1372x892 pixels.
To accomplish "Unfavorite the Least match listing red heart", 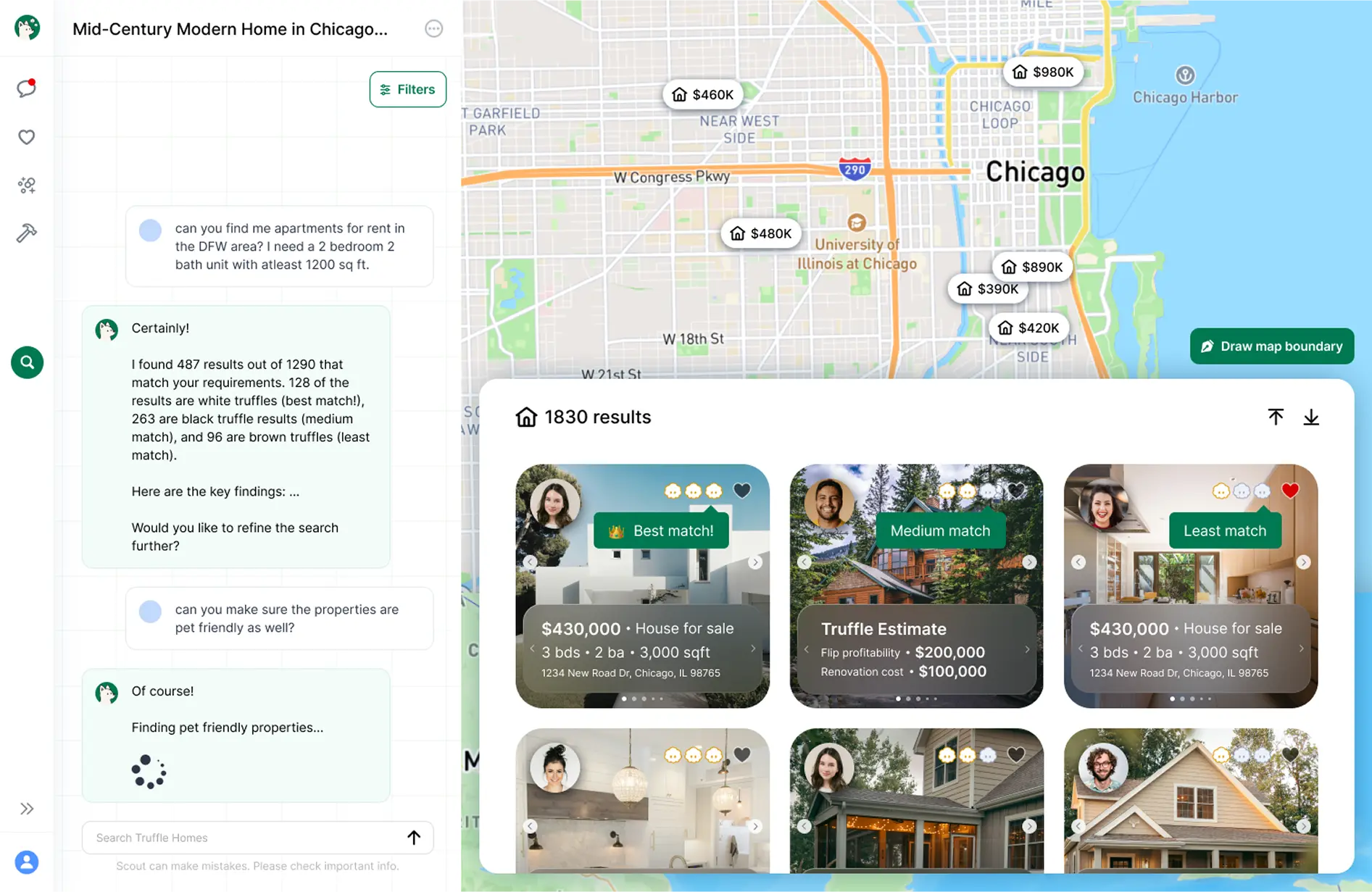I will click(x=1290, y=491).
